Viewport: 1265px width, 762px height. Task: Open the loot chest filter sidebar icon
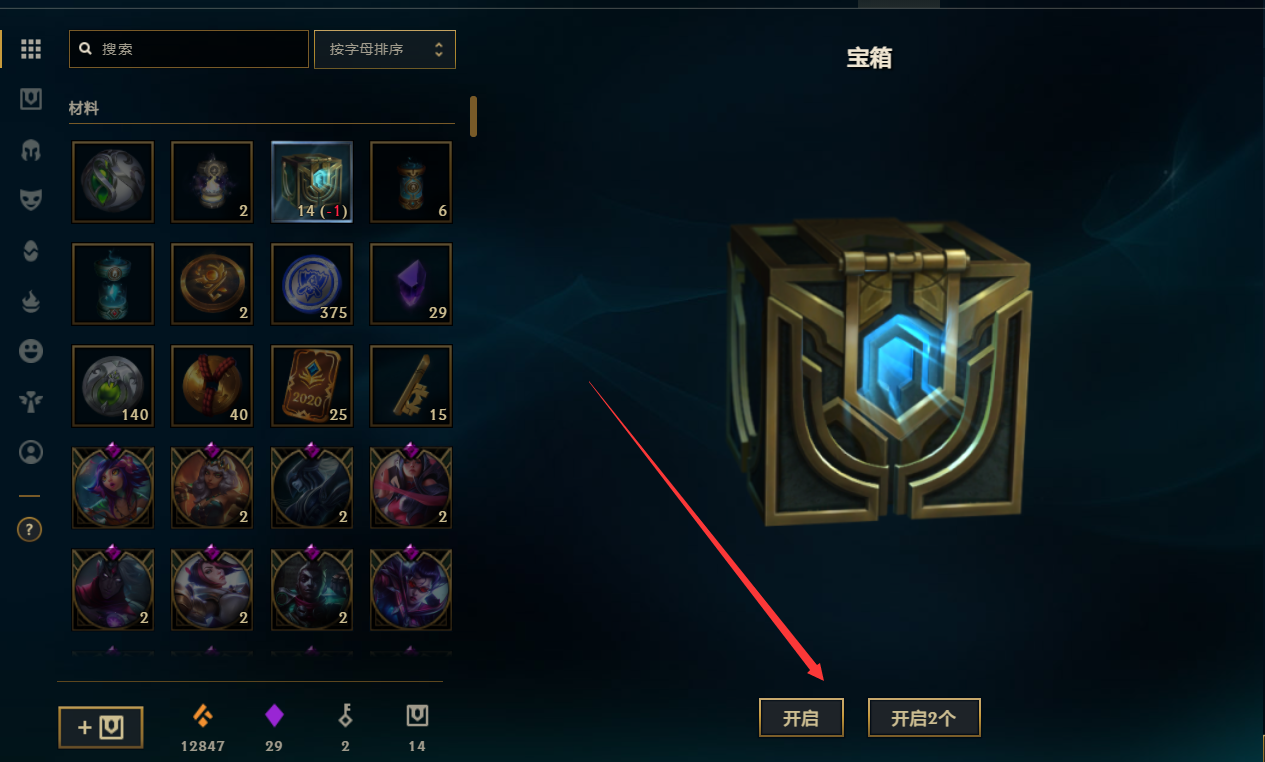tap(31, 99)
